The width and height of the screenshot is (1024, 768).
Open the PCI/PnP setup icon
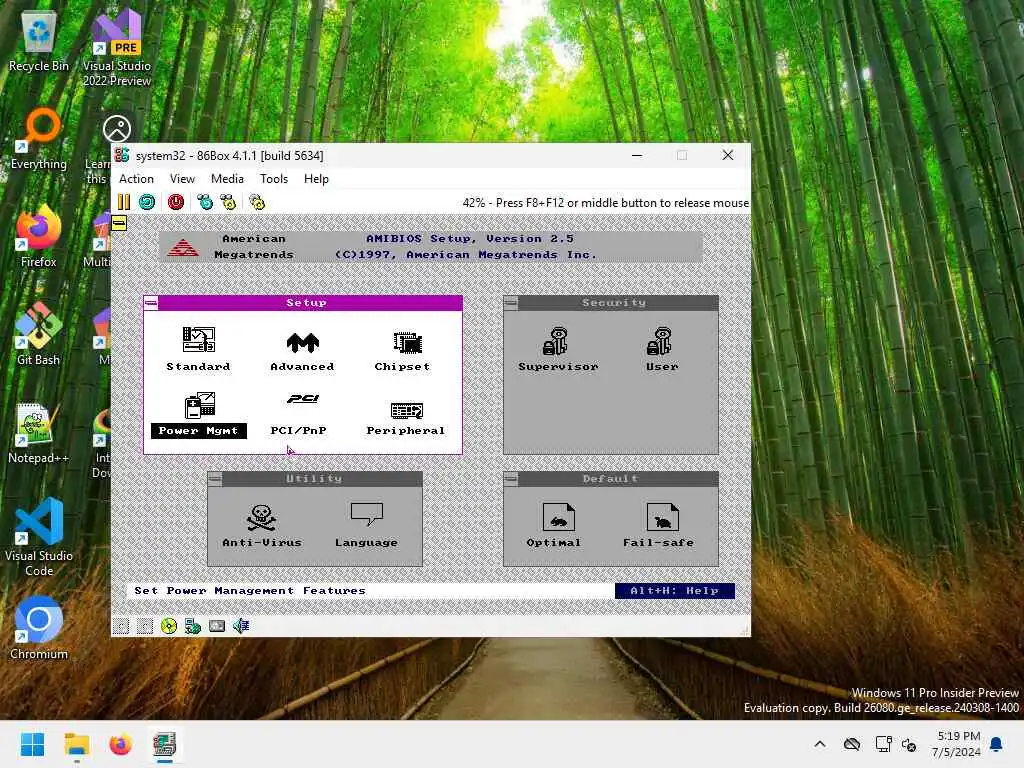[x=299, y=415]
